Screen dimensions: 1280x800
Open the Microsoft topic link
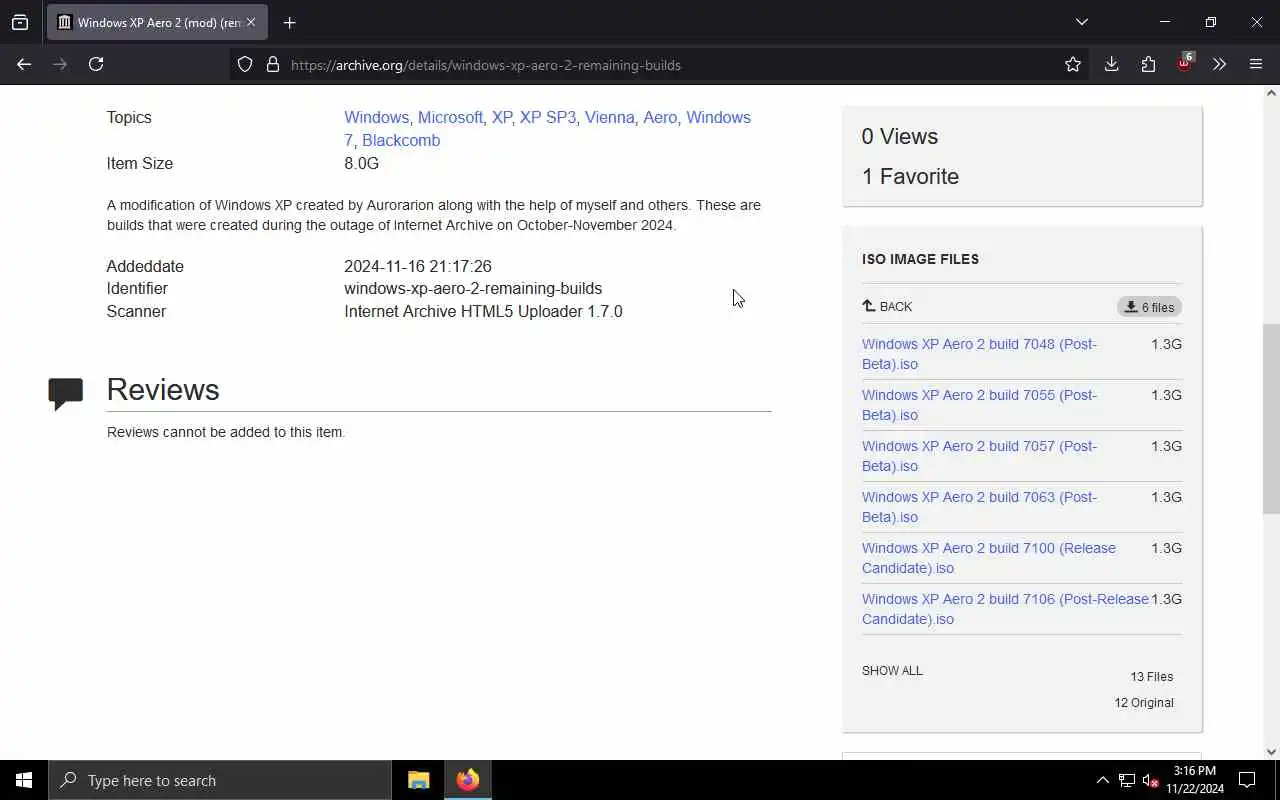point(450,117)
